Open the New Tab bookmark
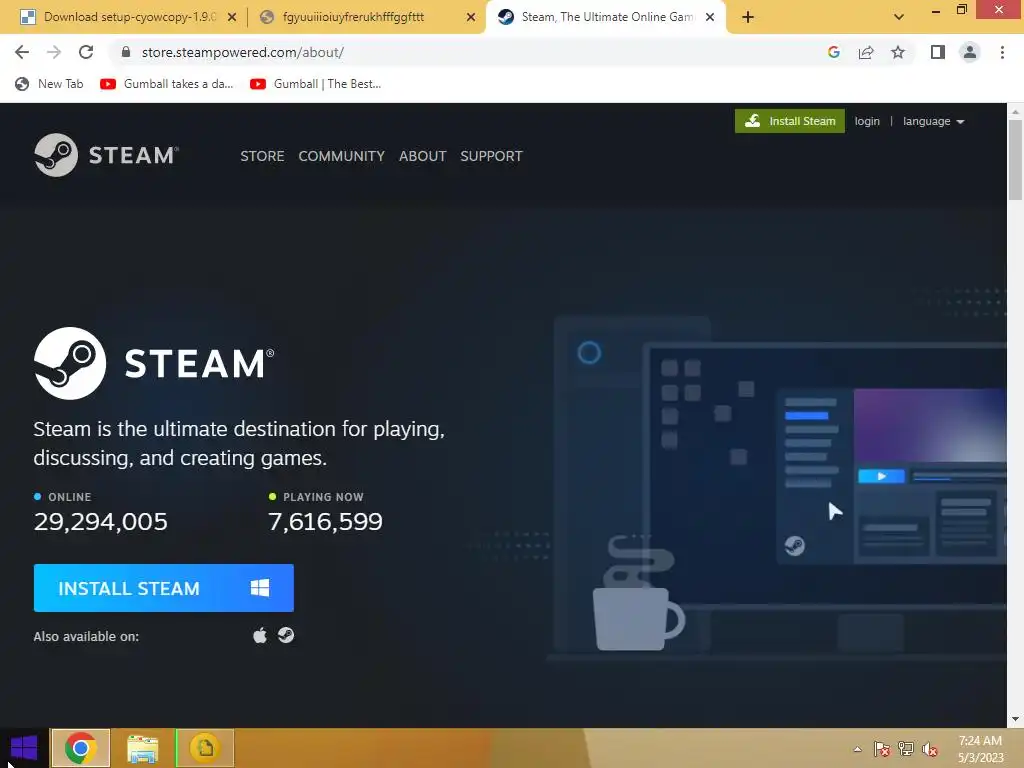Viewport: 1024px width, 768px height. (x=49, y=84)
